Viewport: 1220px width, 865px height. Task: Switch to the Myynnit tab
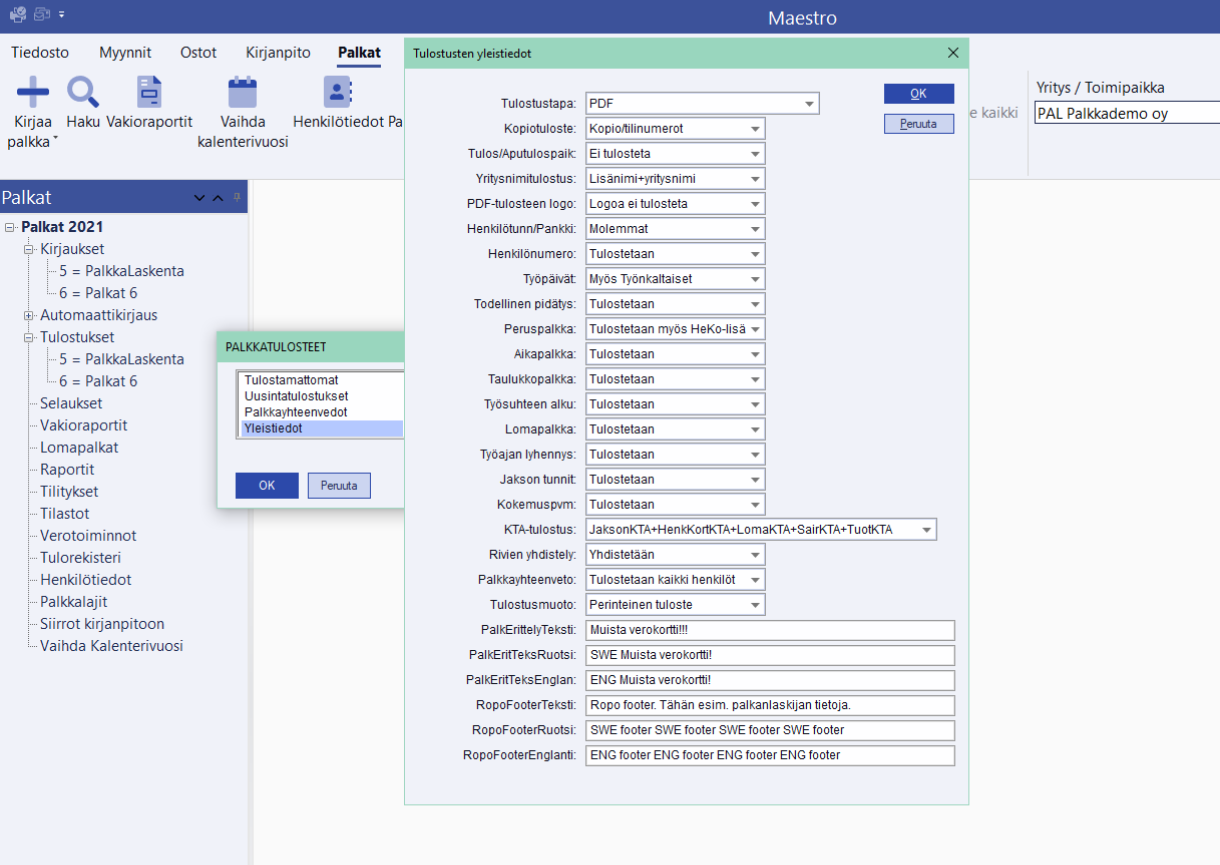(x=125, y=52)
